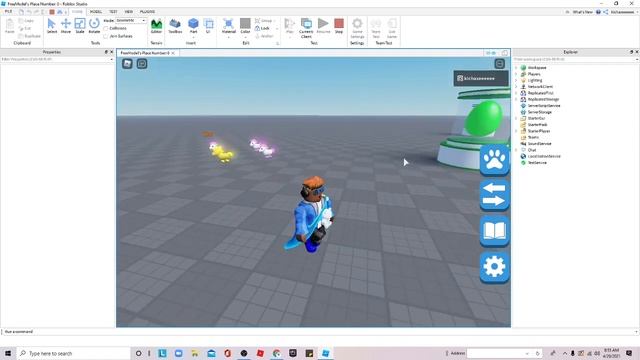Insert a new Part
This screenshot has width=640, height=360.
click(x=193, y=26)
